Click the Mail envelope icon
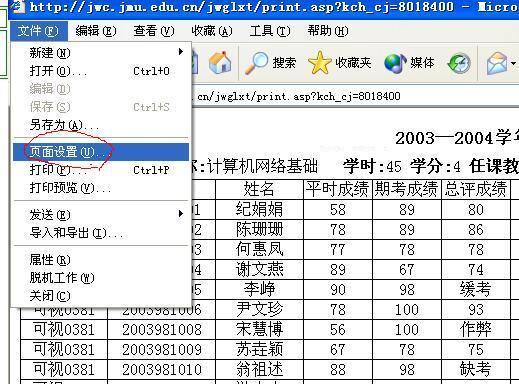The image size is (519, 384). pos(497,63)
